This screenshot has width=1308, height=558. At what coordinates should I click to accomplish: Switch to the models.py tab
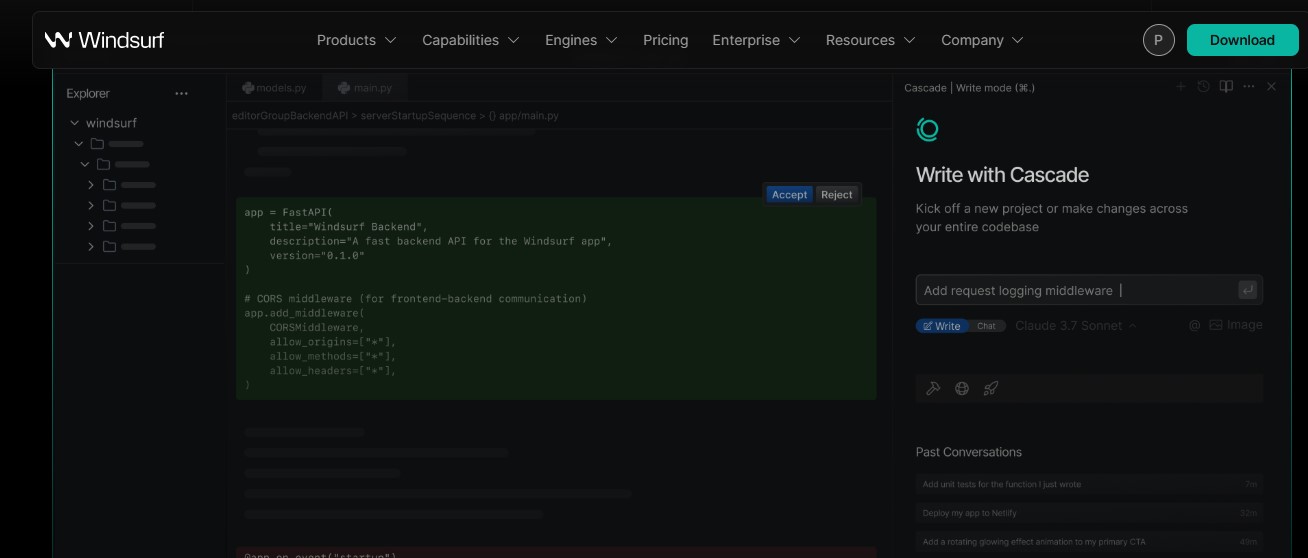click(274, 88)
